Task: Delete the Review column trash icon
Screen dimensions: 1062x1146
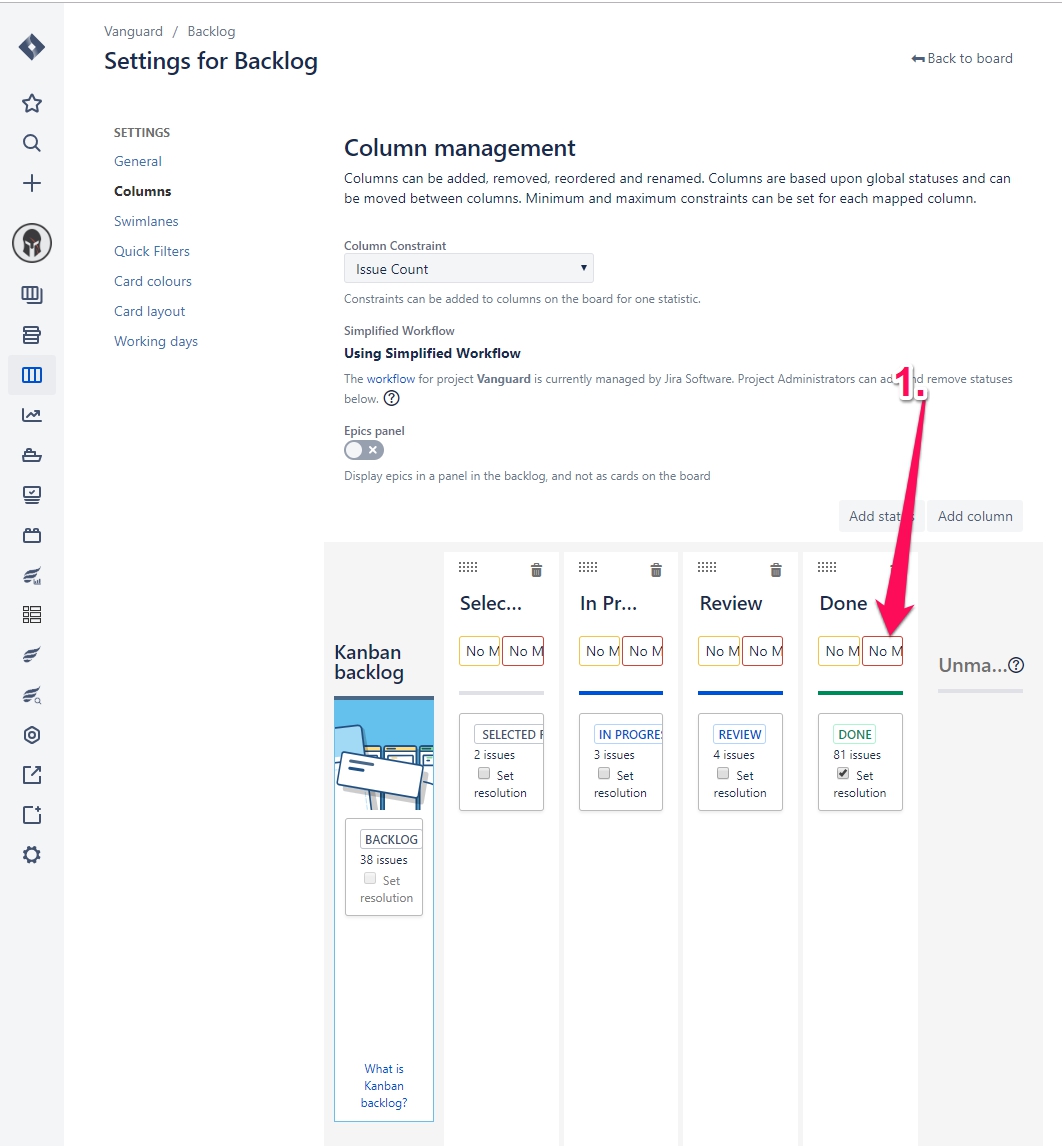Action: (x=776, y=570)
